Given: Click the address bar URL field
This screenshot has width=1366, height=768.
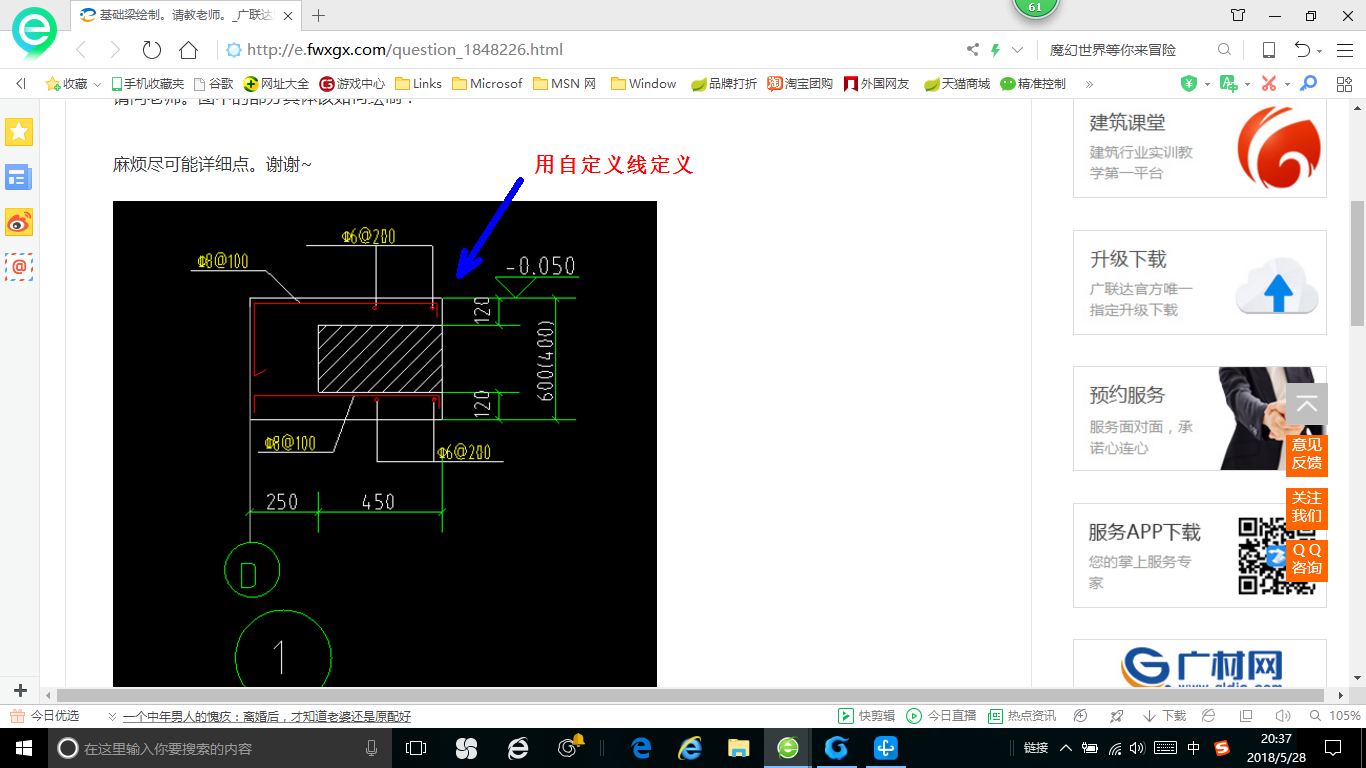Looking at the screenshot, I should point(590,50).
